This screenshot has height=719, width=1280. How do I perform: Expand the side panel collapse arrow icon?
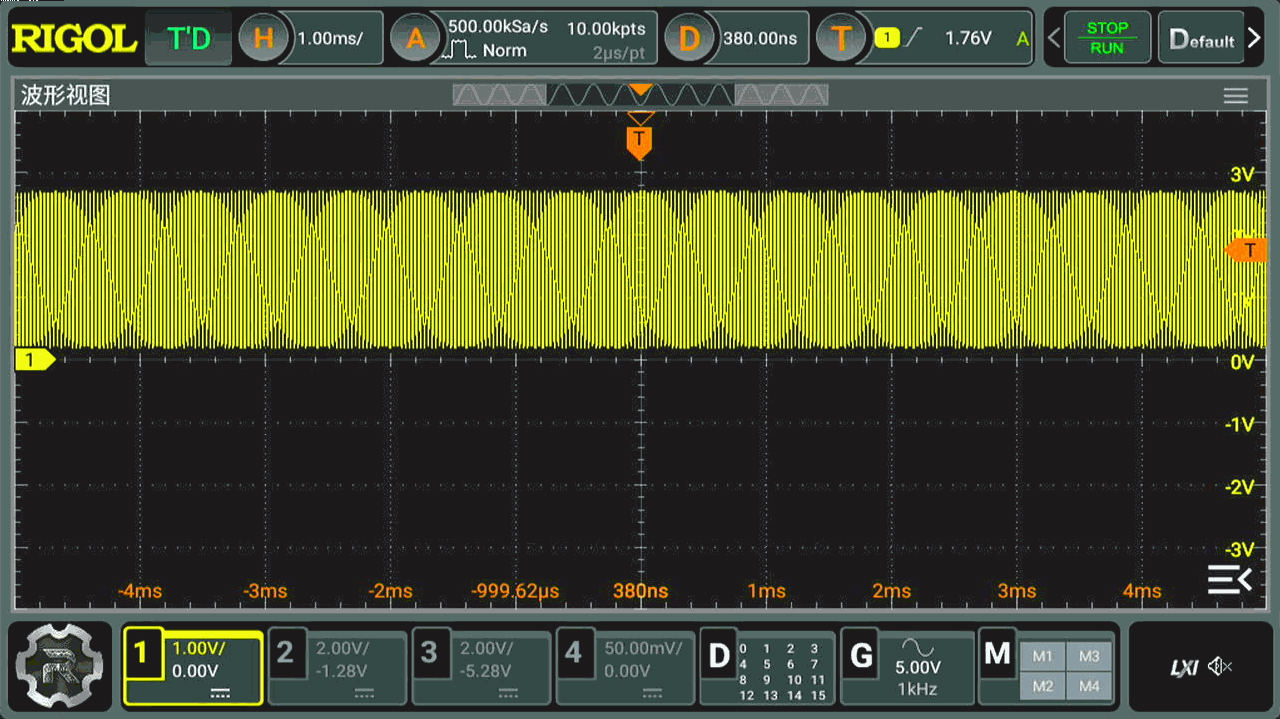1229,580
